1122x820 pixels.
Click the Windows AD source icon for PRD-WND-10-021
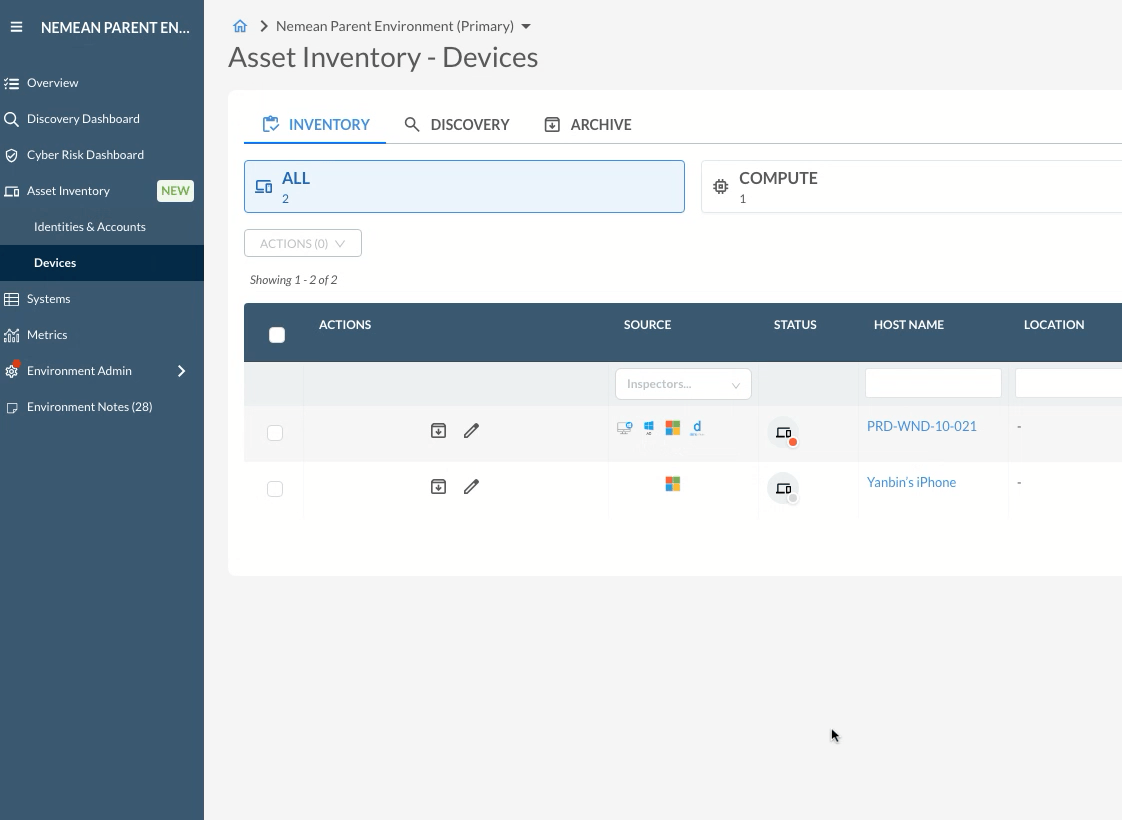[649, 428]
